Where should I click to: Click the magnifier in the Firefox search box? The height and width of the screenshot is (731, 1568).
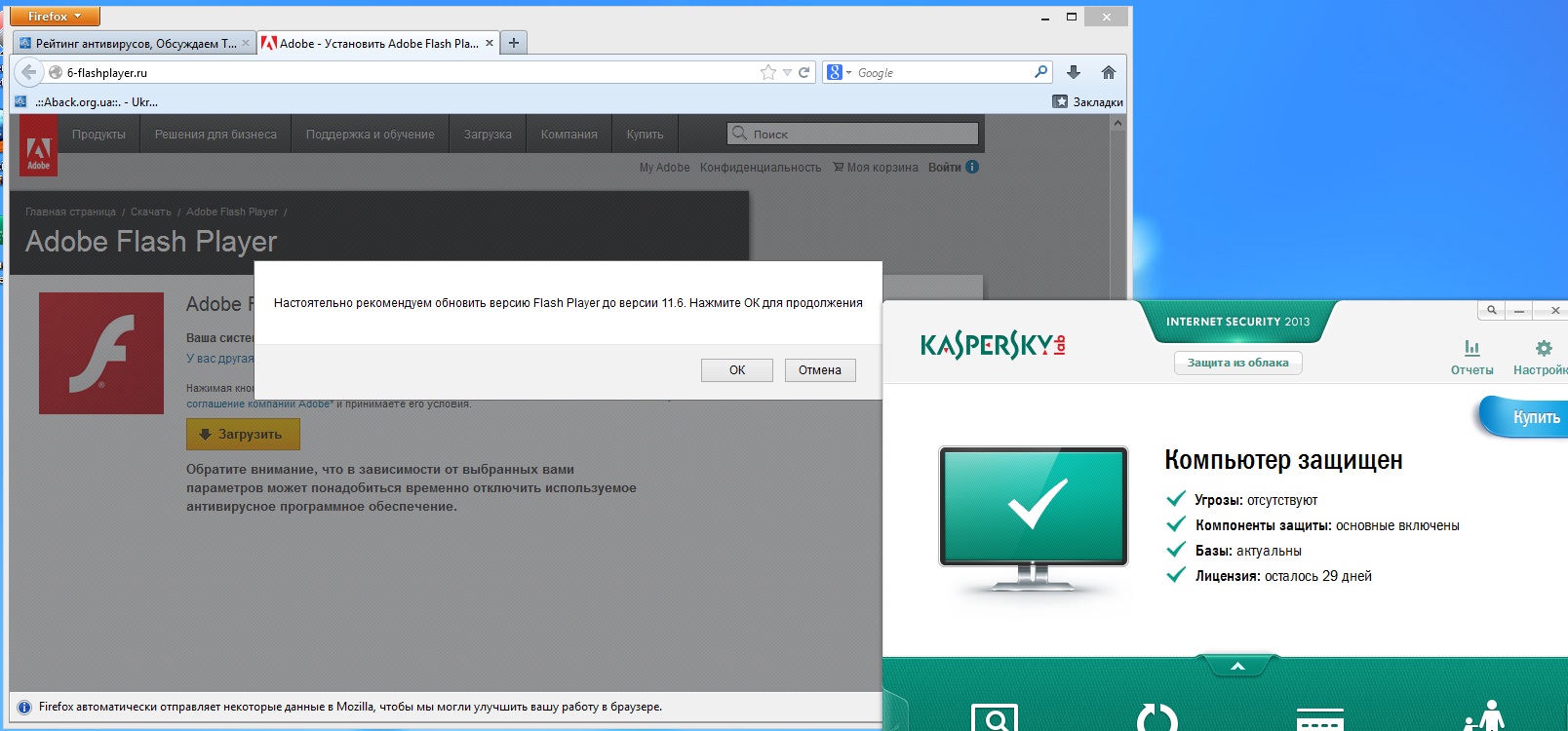1041,72
